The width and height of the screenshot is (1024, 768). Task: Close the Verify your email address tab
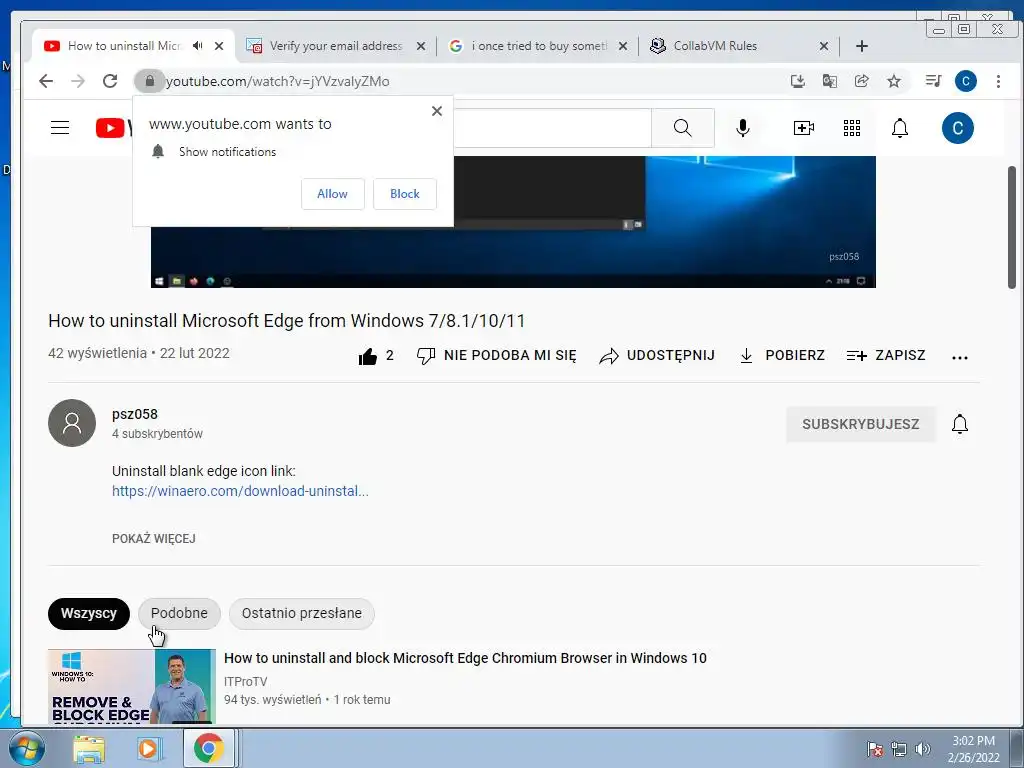click(x=421, y=46)
